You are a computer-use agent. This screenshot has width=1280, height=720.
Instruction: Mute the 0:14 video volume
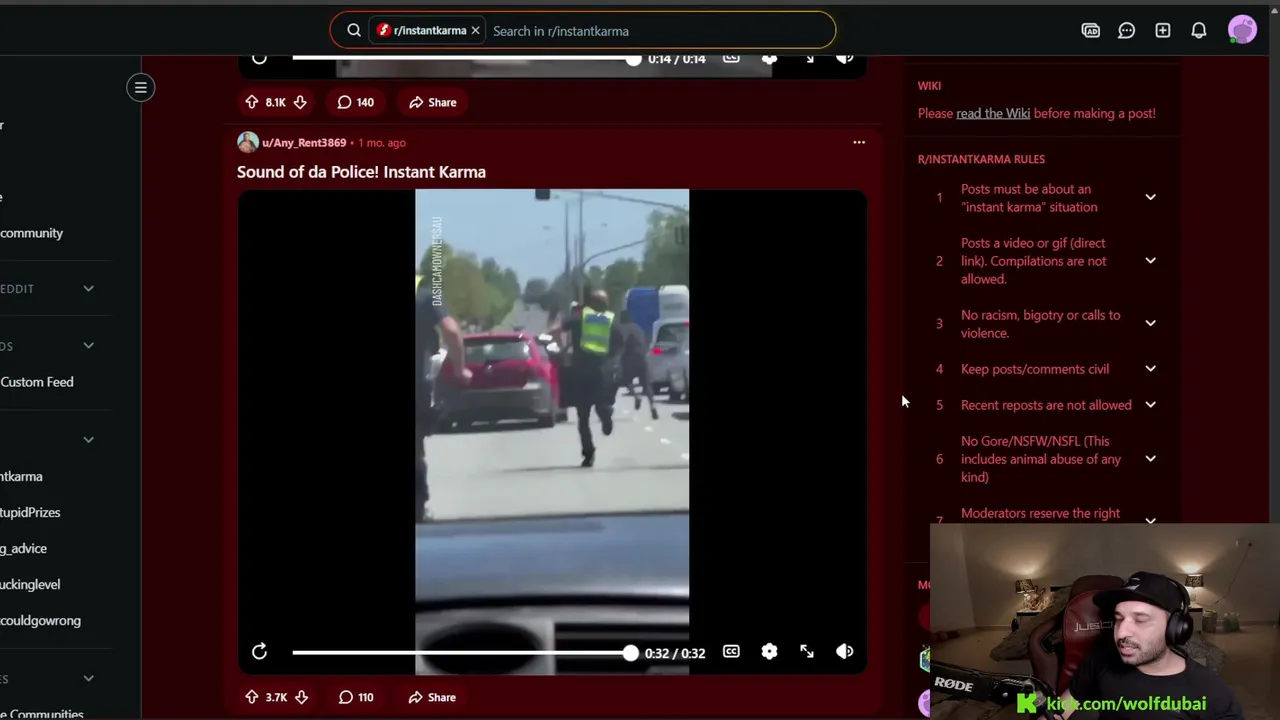pyautogui.click(x=845, y=58)
